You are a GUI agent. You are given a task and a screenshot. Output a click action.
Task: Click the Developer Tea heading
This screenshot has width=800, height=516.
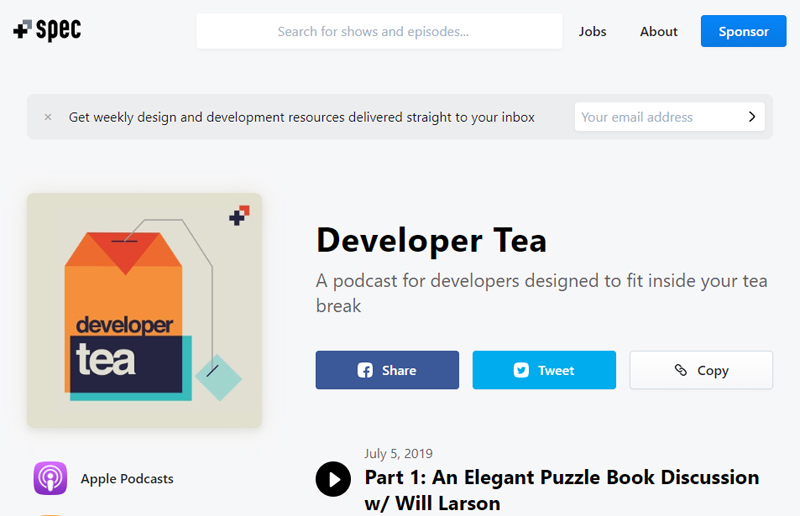(x=431, y=240)
